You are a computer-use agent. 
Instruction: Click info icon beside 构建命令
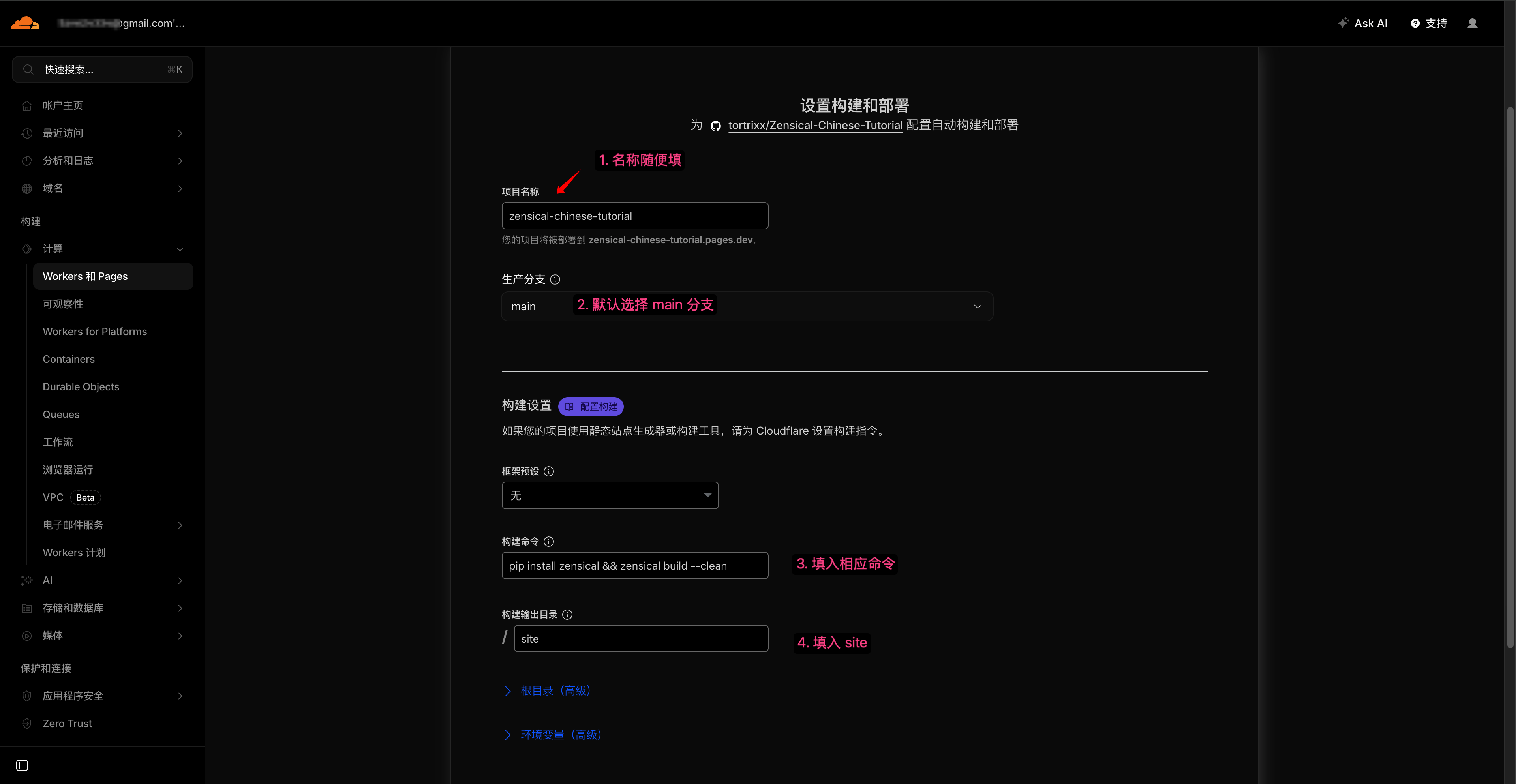point(548,542)
